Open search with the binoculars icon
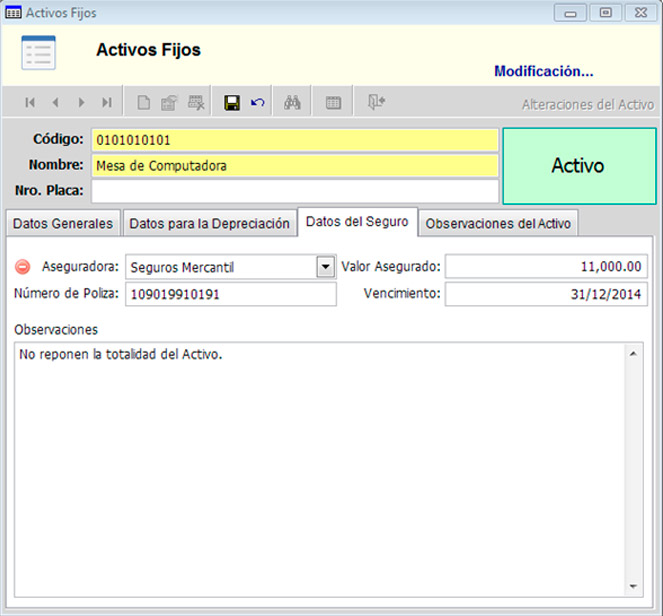Image resolution: width=663 pixels, height=616 pixels. (293, 103)
